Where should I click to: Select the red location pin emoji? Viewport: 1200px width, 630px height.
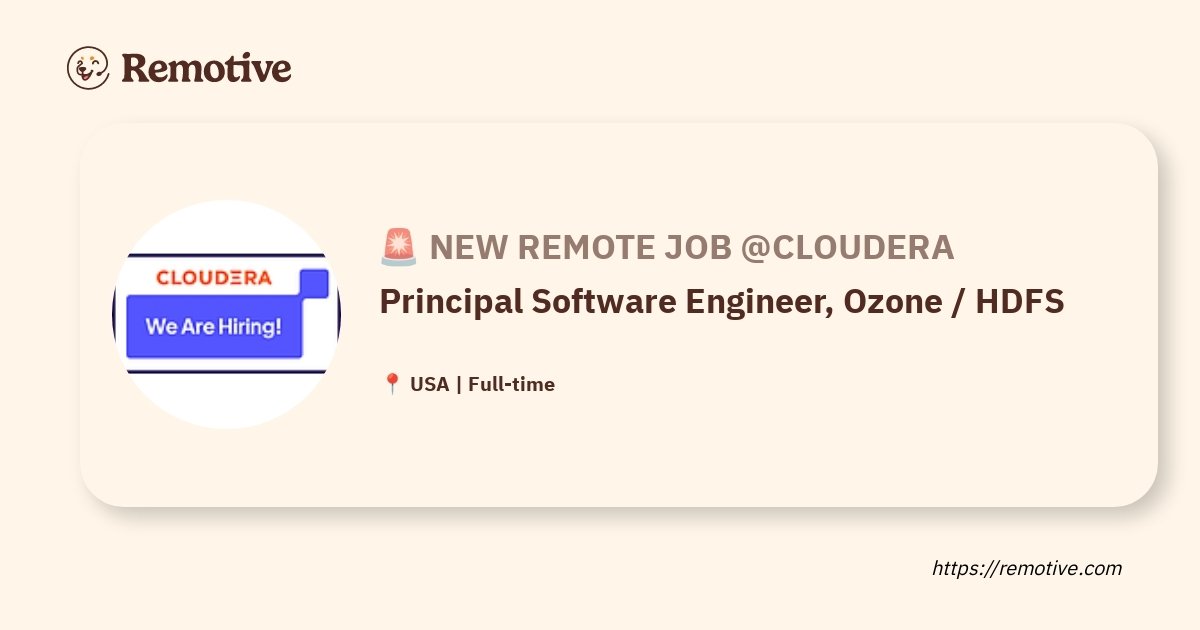[x=392, y=384]
